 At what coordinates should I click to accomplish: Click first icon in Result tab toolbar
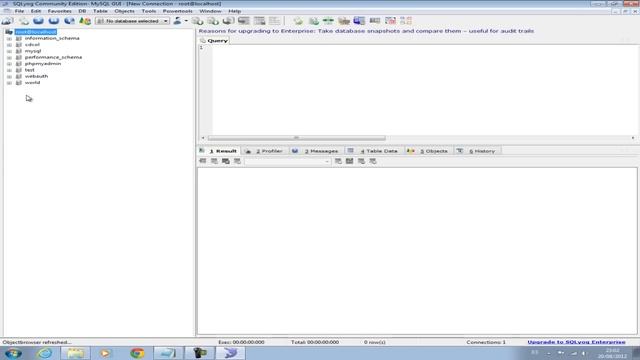[x=202, y=161]
